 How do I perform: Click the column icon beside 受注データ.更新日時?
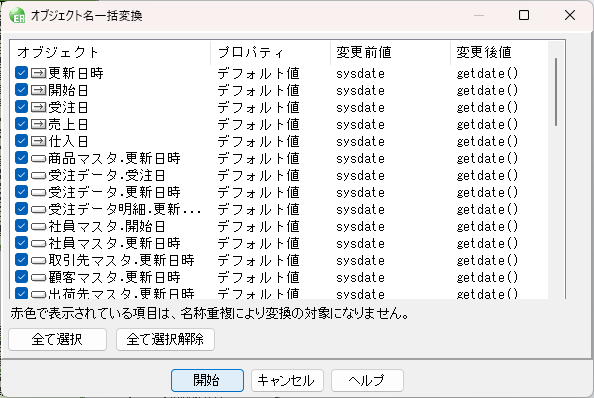[38, 193]
